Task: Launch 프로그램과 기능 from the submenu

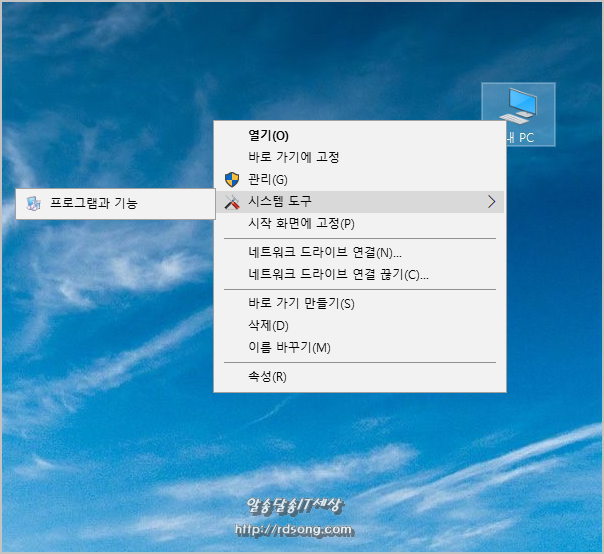Action: pyautogui.click(x=94, y=203)
